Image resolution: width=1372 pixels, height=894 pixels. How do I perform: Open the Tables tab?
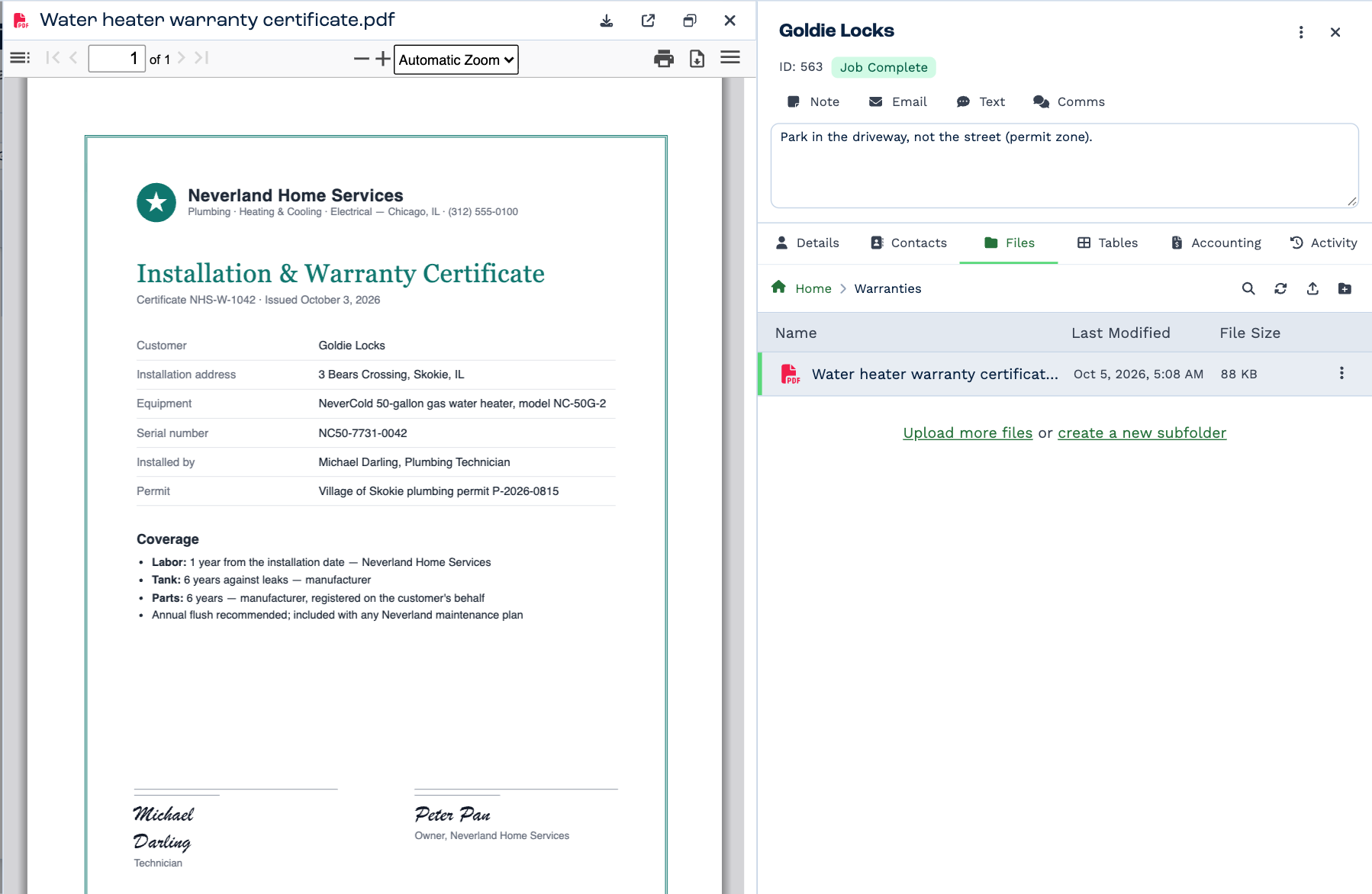click(x=1107, y=243)
